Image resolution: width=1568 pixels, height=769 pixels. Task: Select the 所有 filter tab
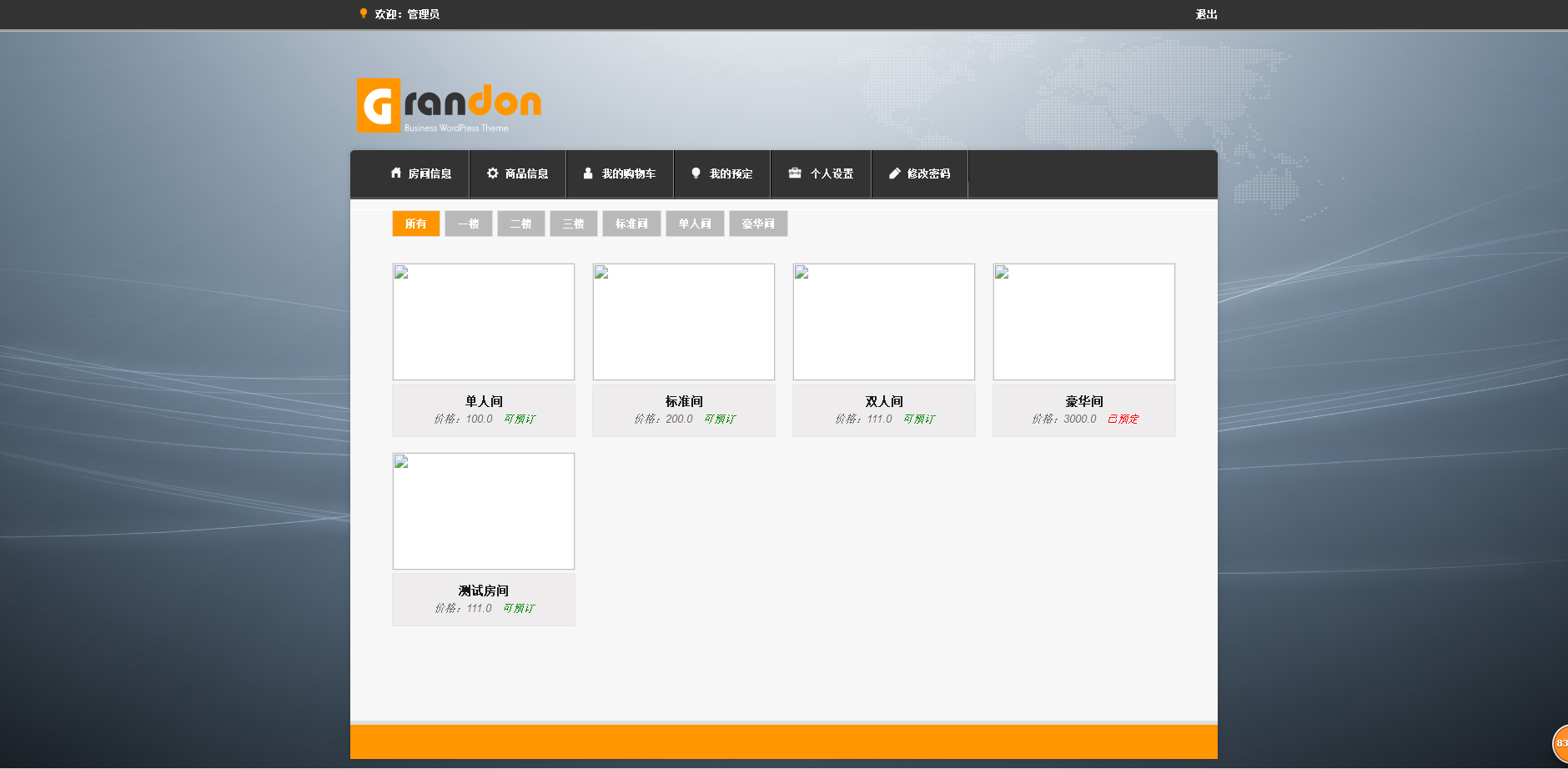point(416,224)
